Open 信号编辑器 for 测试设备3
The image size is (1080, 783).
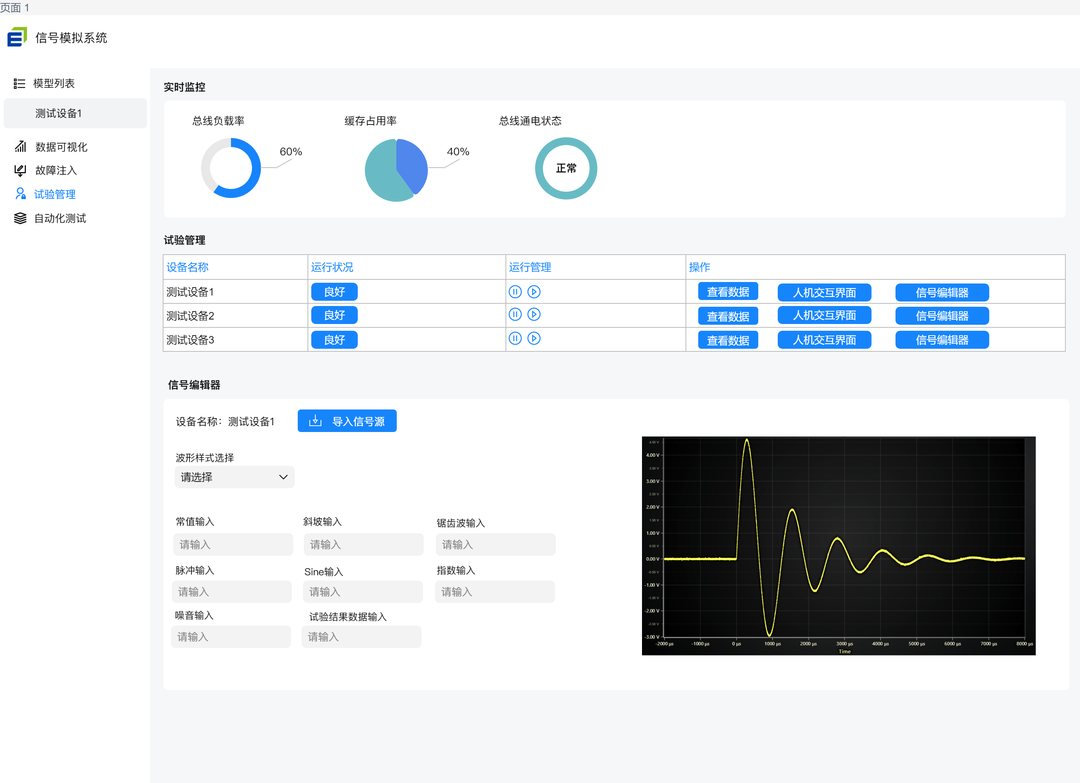tap(942, 340)
